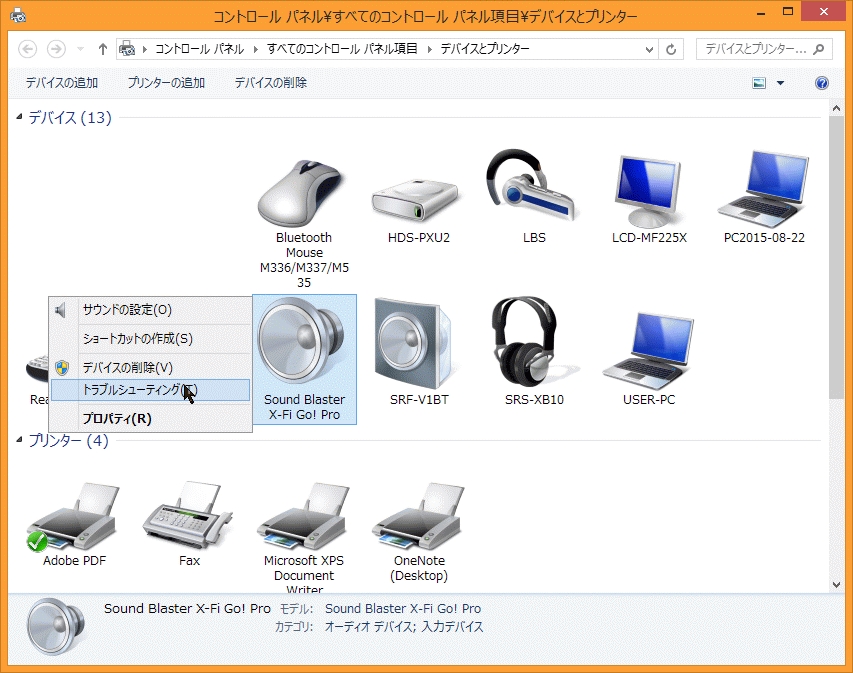This screenshot has height=673, width=853.
Task: Choose プロパティ(R) from context menu
Action: (x=151, y=418)
